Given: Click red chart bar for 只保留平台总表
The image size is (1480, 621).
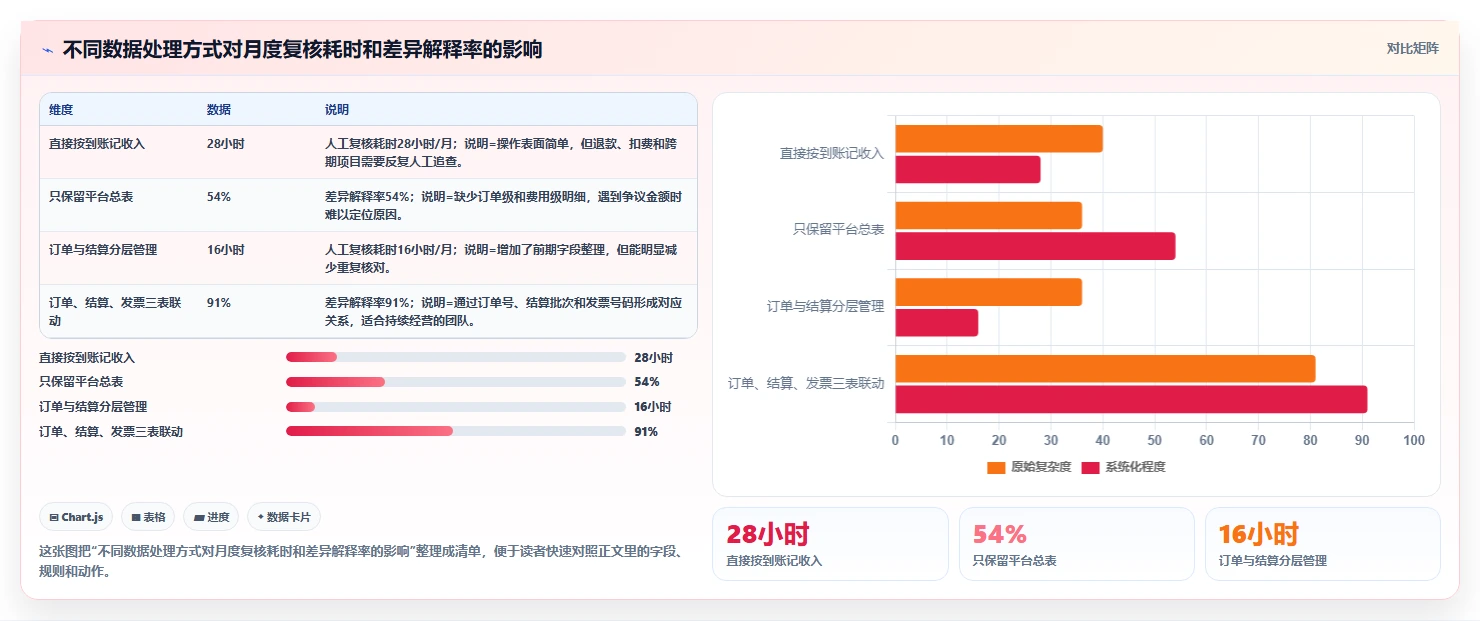Looking at the screenshot, I should (x=1035, y=246).
